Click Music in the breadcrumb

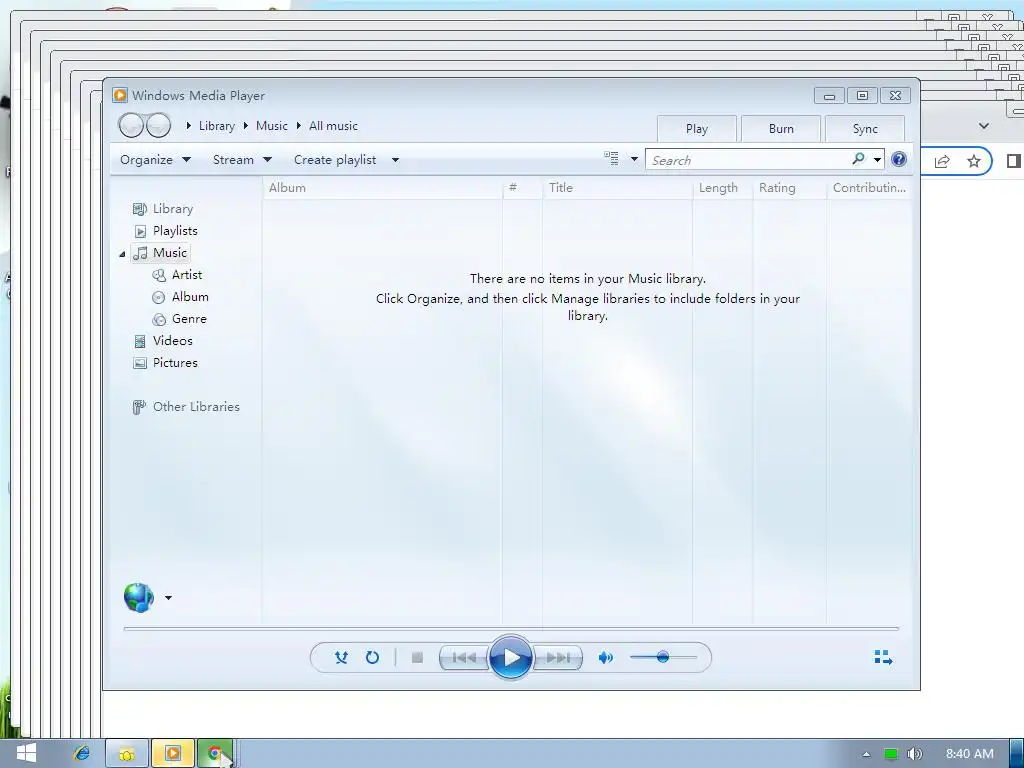(272, 126)
